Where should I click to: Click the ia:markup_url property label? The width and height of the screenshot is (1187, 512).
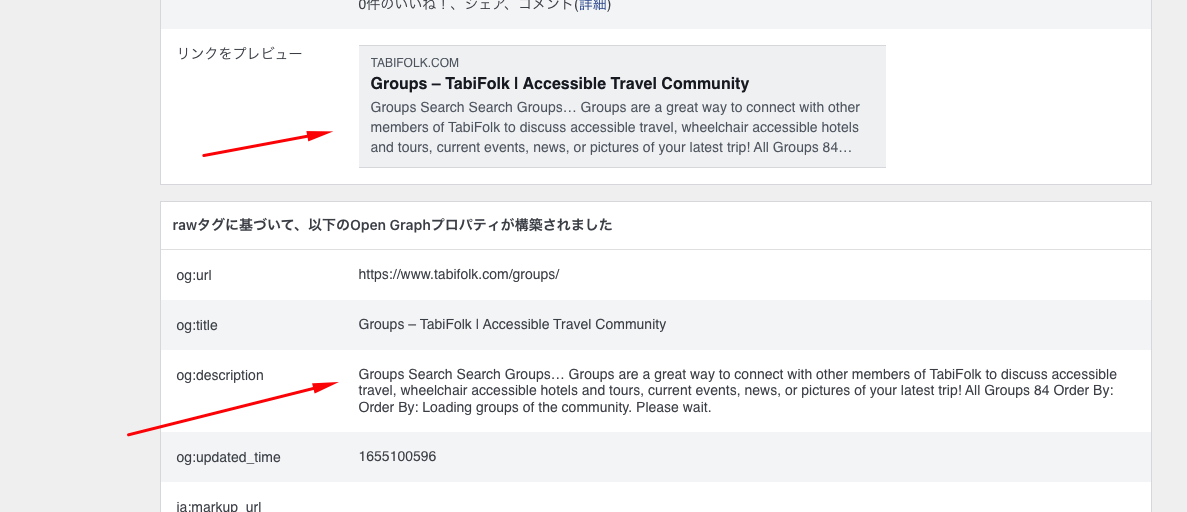(219, 506)
